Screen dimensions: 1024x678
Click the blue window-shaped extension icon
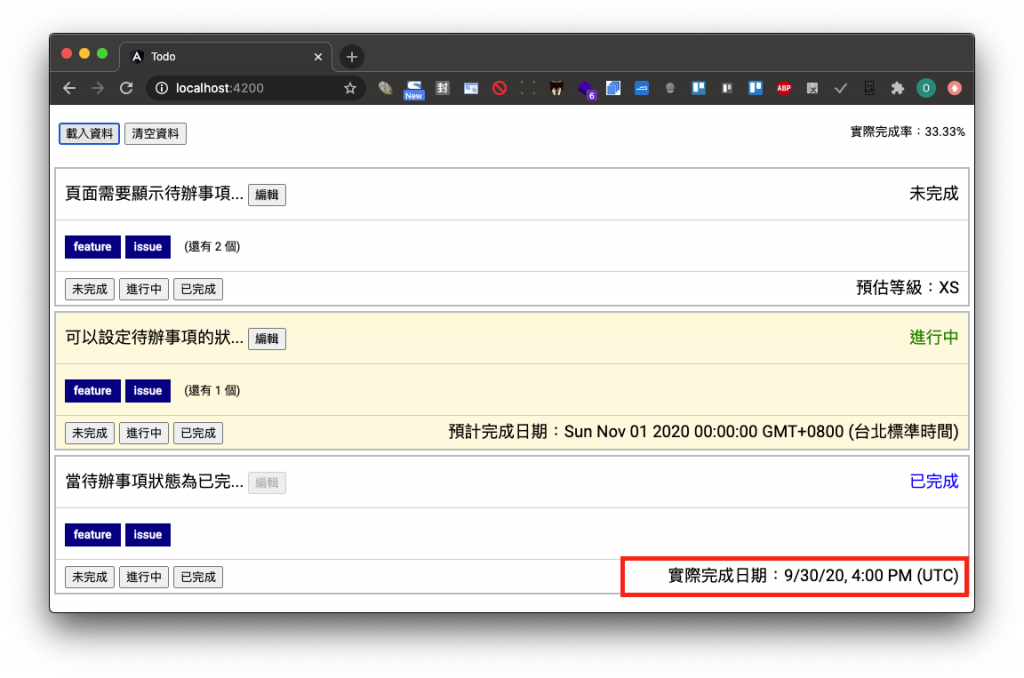coord(471,88)
